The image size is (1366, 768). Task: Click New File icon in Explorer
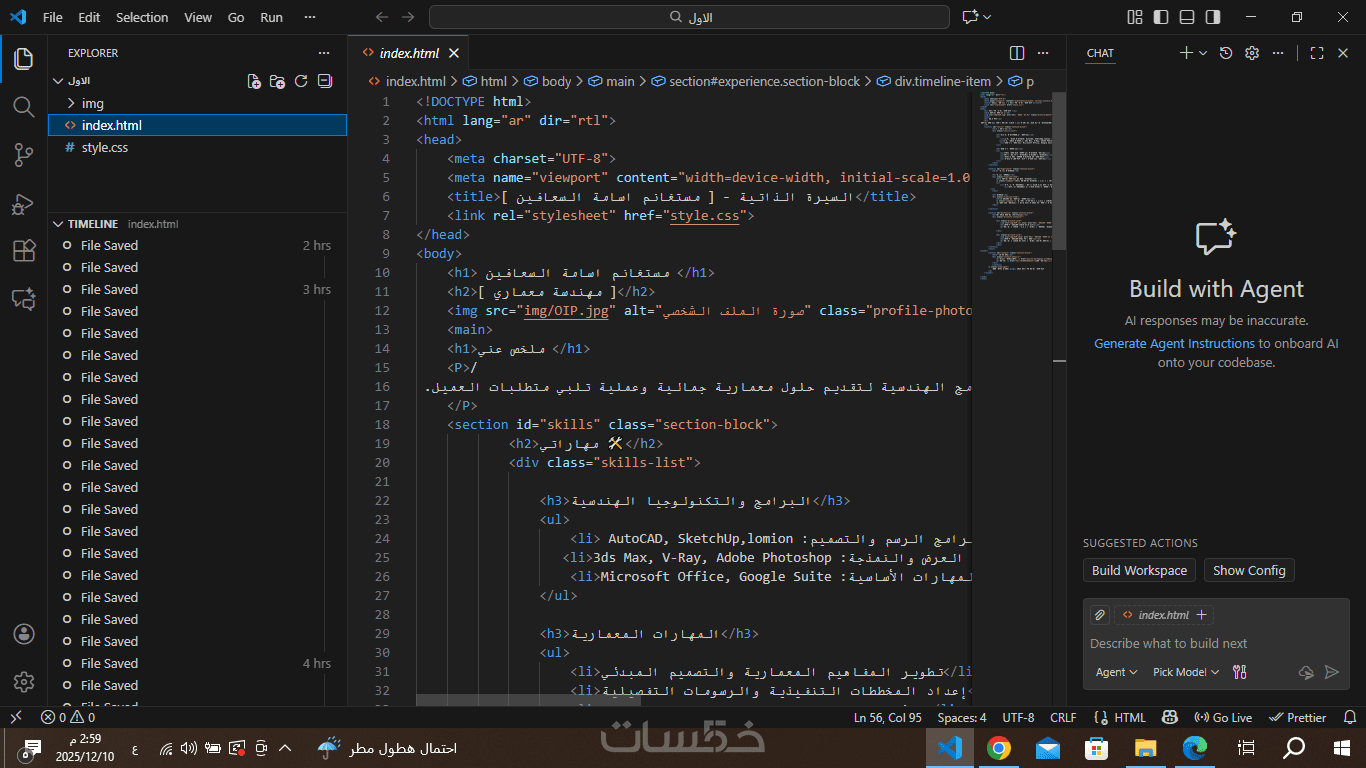(254, 81)
